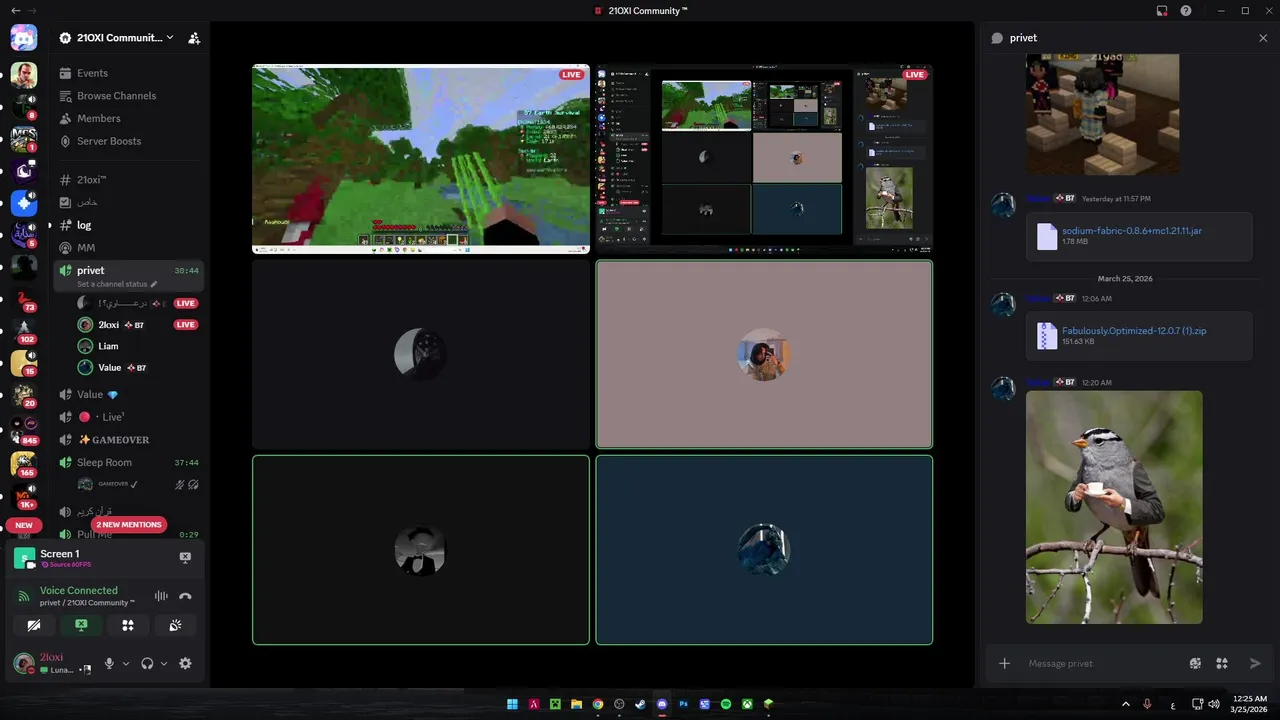Open the 21oxi™ text channel
Image resolution: width=1280 pixels, height=720 pixels.
click(128, 180)
